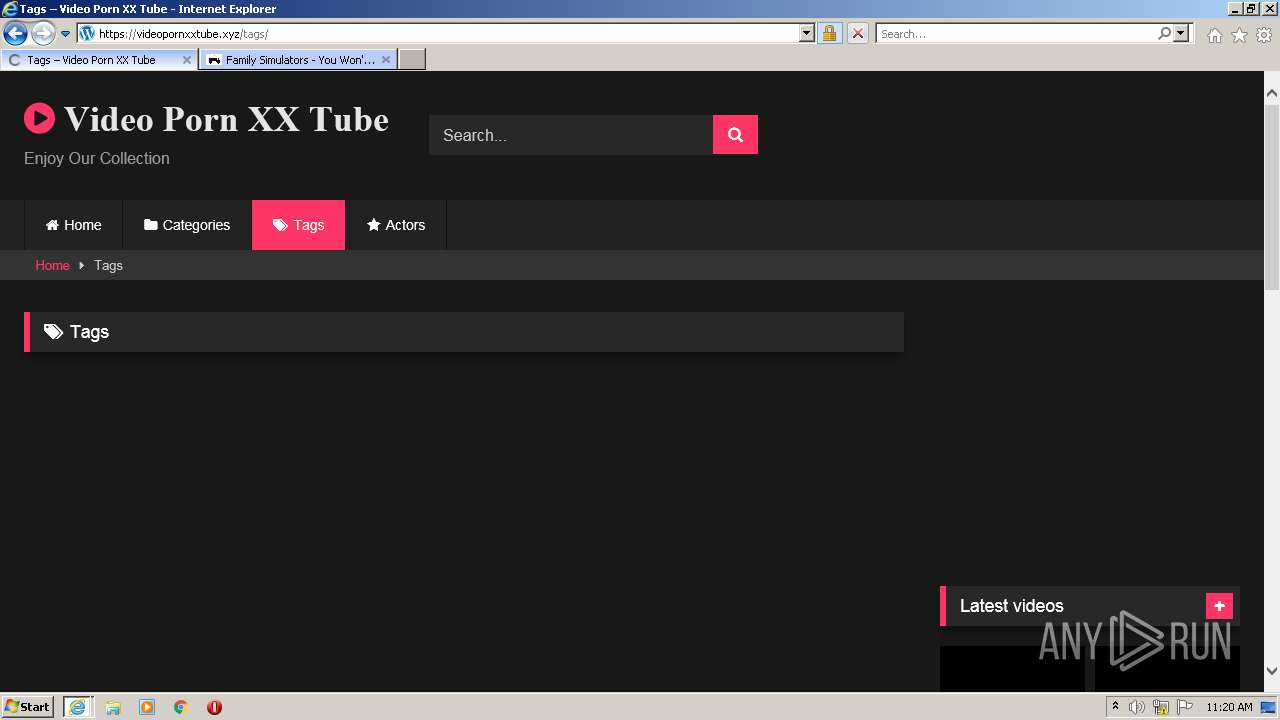Click the Enjoy Our Collection tagline
This screenshot has height=720, width=1280.
(97, 158)
